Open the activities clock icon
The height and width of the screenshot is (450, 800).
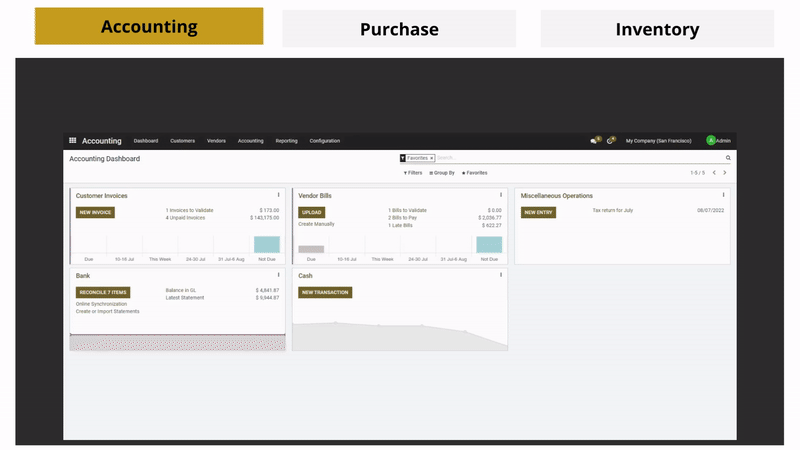610,141
